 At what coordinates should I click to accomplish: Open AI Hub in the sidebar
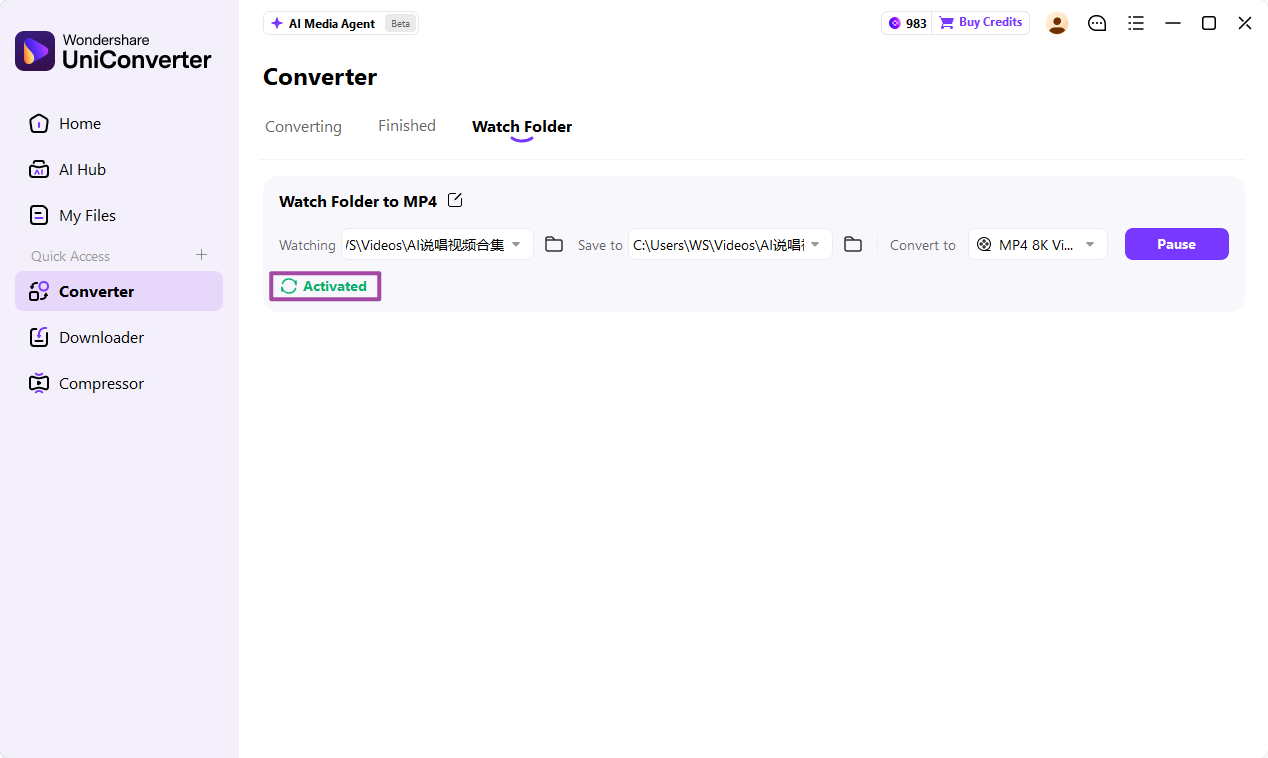pos(119,170)
